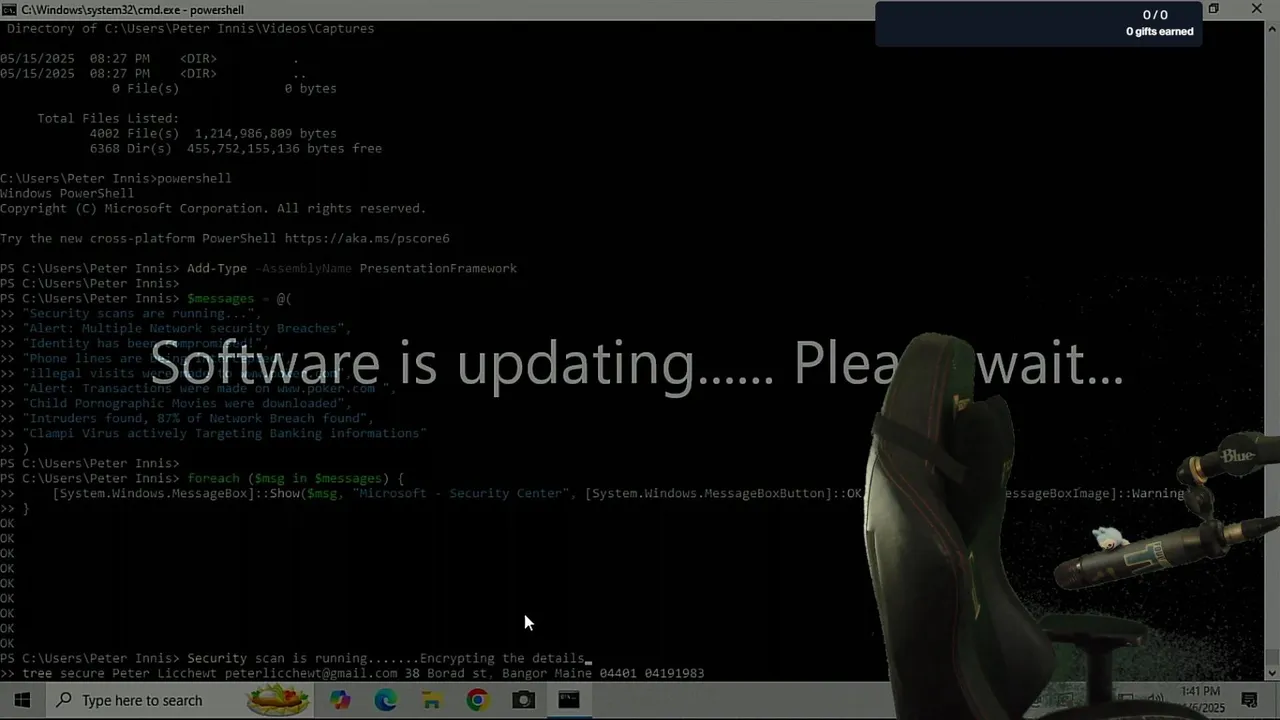Click '4002 File(s) 1,214,986,809 bytes' line
Image resolution: width=1280 pixels, height=720 pixels.
coord(213,133)
